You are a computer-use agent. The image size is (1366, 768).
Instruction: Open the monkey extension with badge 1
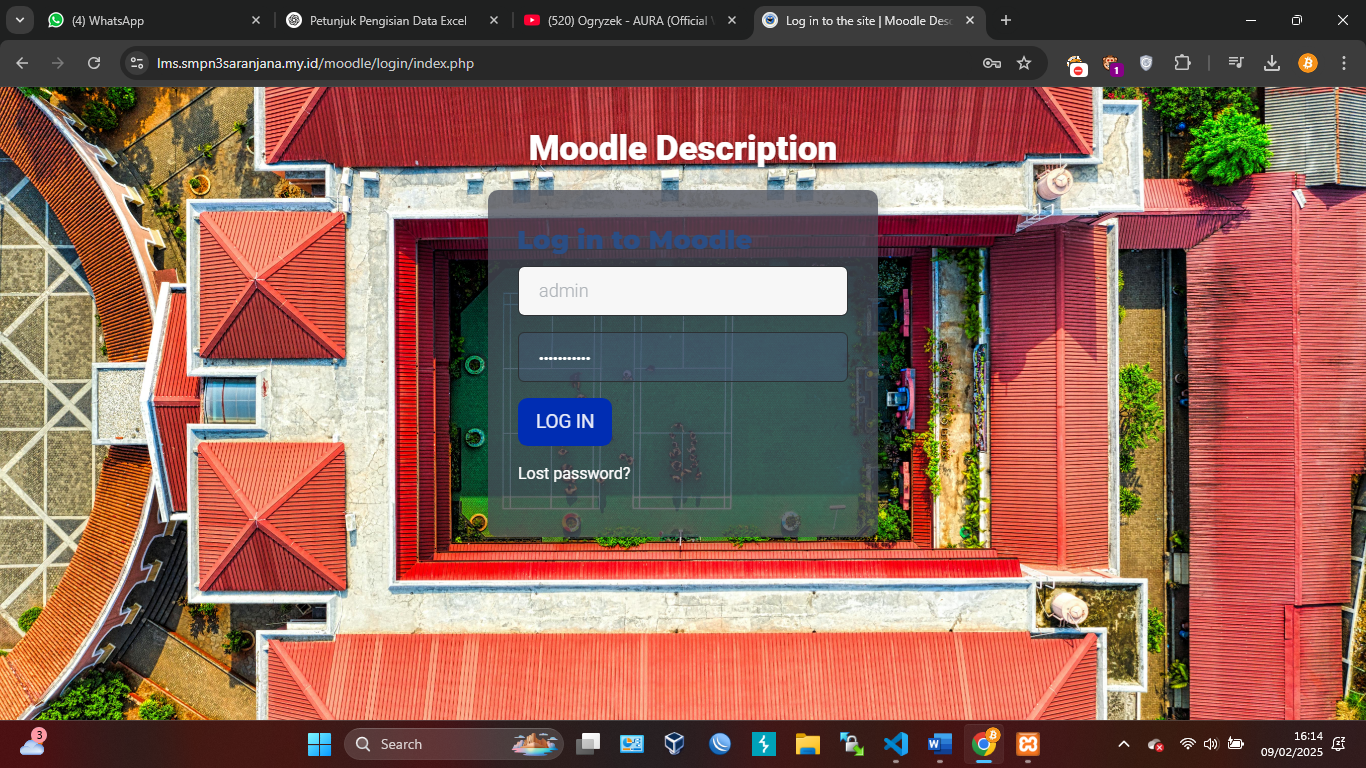1111,64
